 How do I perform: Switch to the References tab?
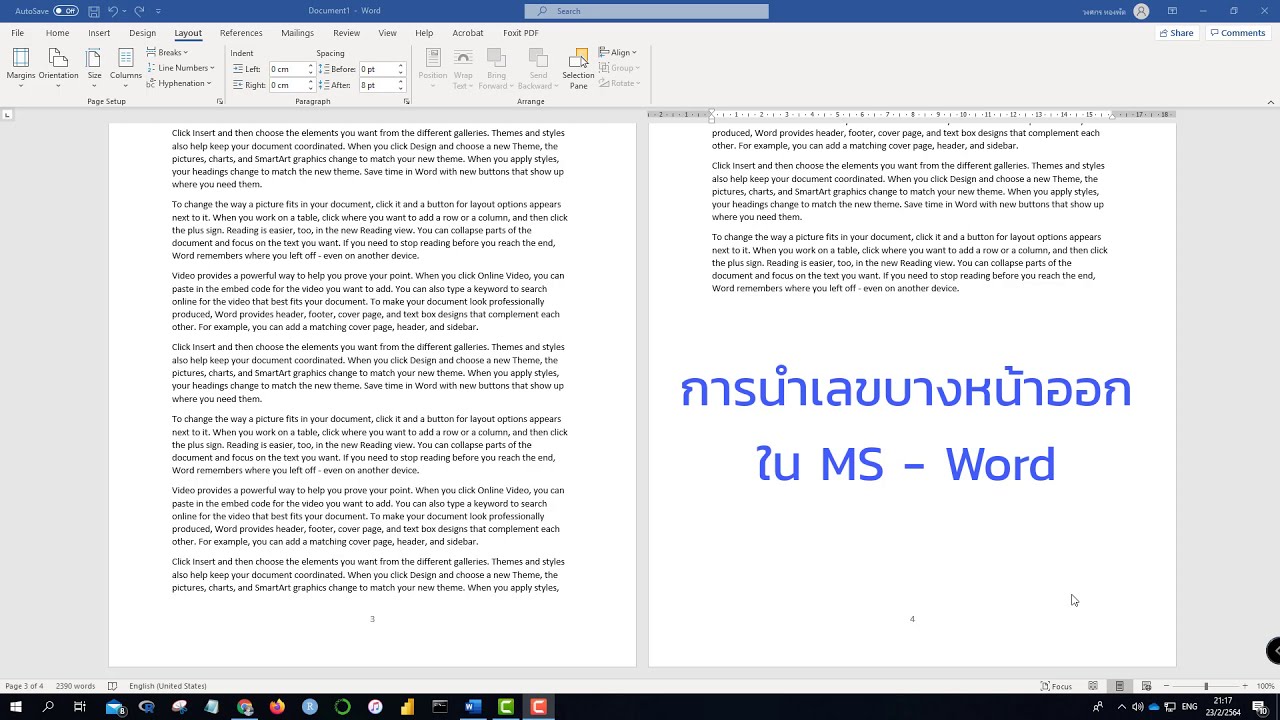point(241,33)
